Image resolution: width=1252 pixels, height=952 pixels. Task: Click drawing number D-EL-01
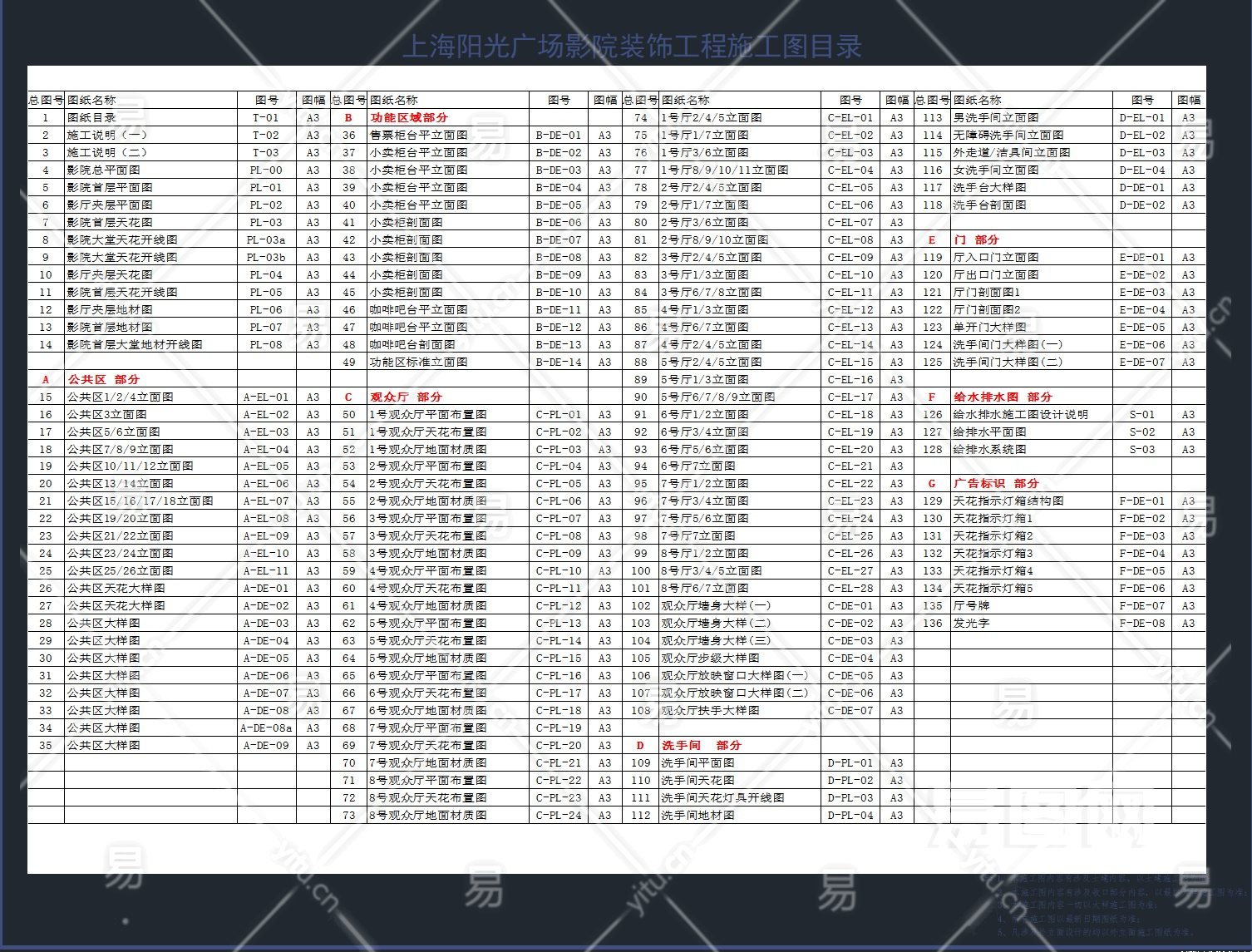[x=1142, y=118]
